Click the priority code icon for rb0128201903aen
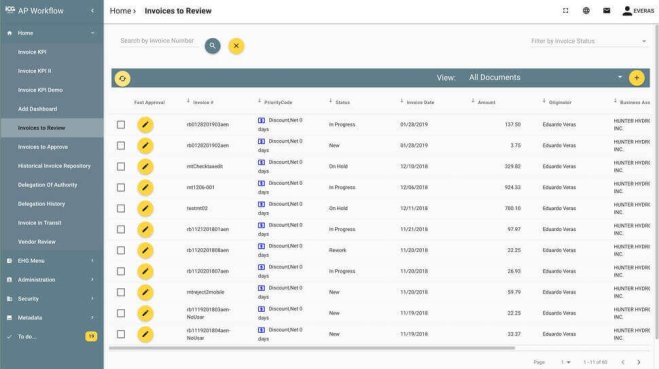 pyautogui.click(x=261, y=121)
